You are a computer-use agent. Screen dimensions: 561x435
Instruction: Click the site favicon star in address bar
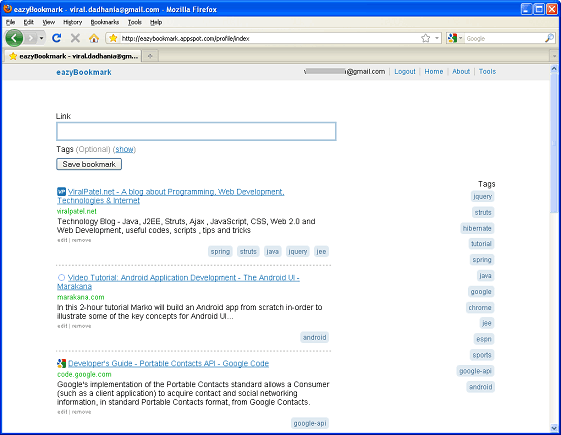point(113,38)
